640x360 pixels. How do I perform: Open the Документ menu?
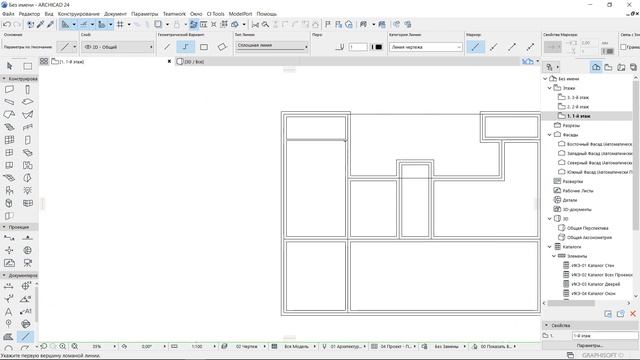115,14
